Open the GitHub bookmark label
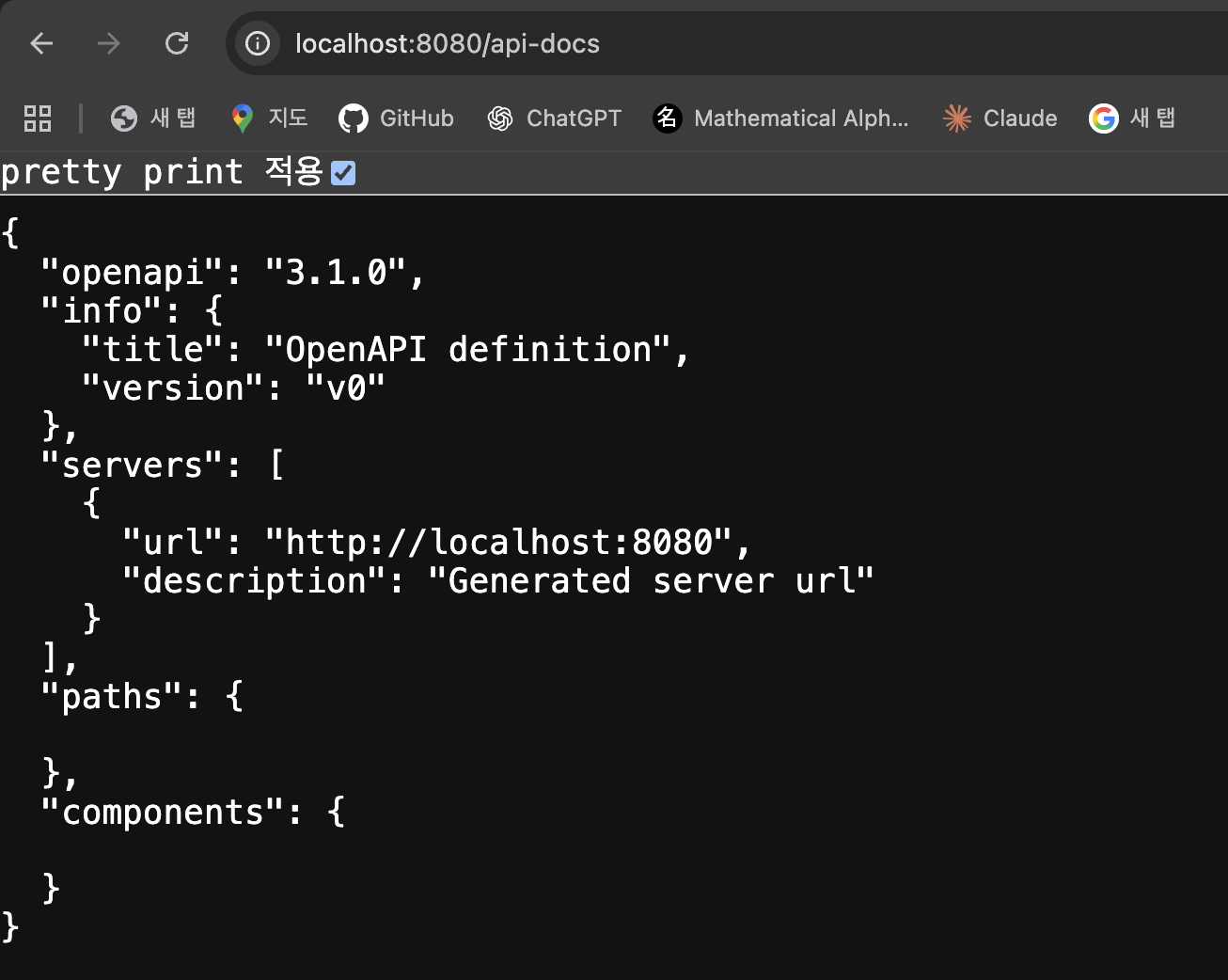Screen dimensions: 1228x980 click(417, 118)
